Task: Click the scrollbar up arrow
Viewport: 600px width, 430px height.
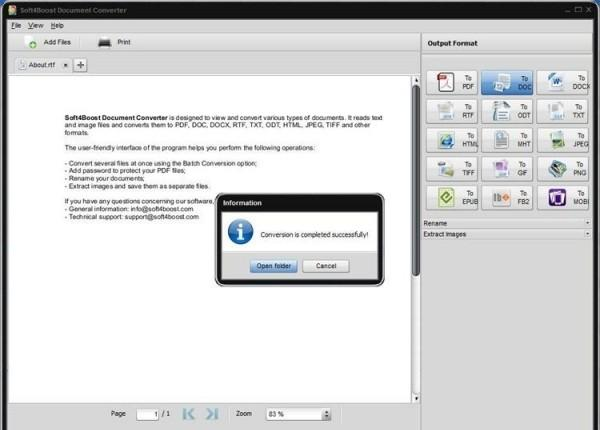Action: pos(416,80)
